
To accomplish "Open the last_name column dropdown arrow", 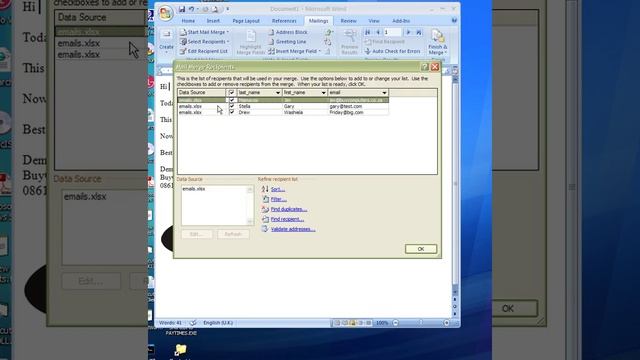I will click(x=278, y=93).
